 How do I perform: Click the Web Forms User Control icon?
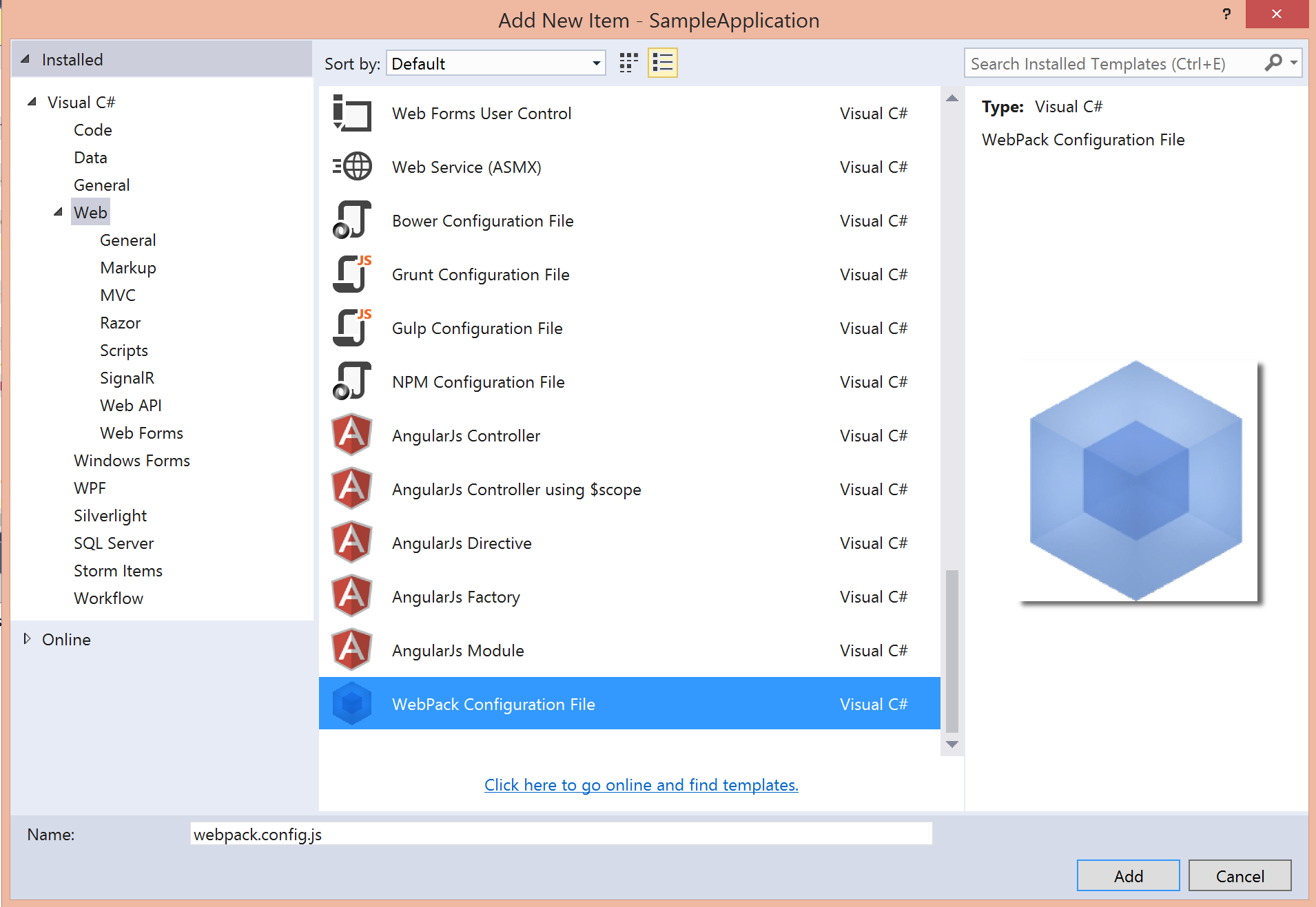(x=352, y=113)
